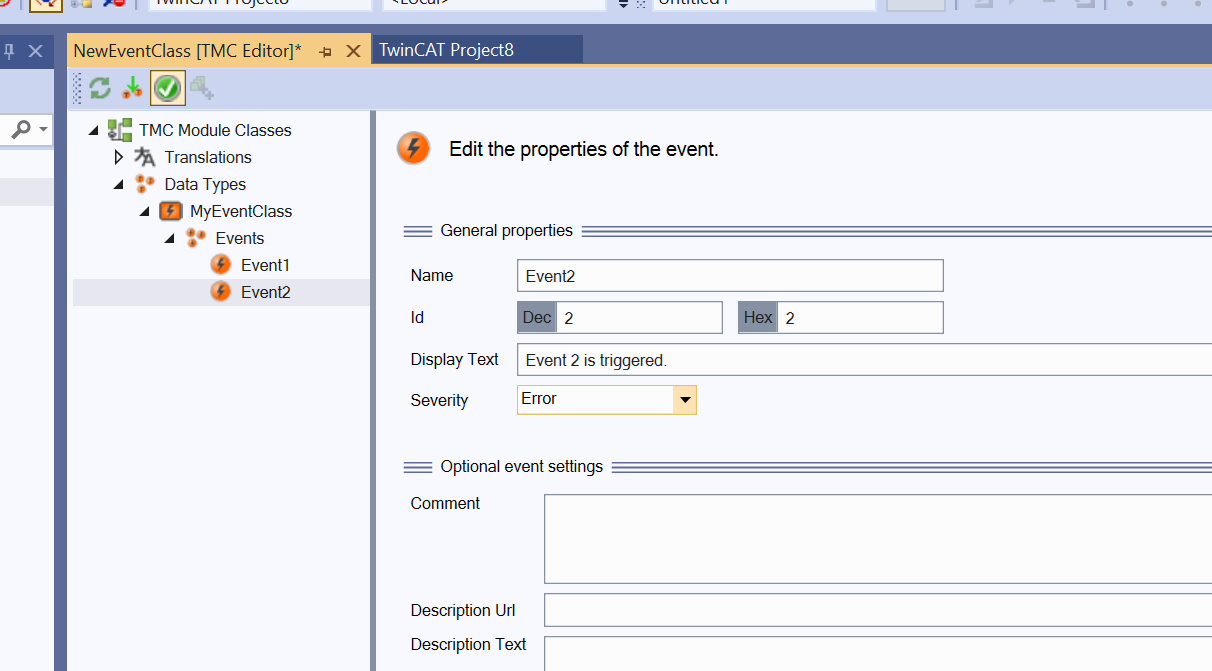Select the Translations tree item
1212x671 pixels.
tap(208, 157)
